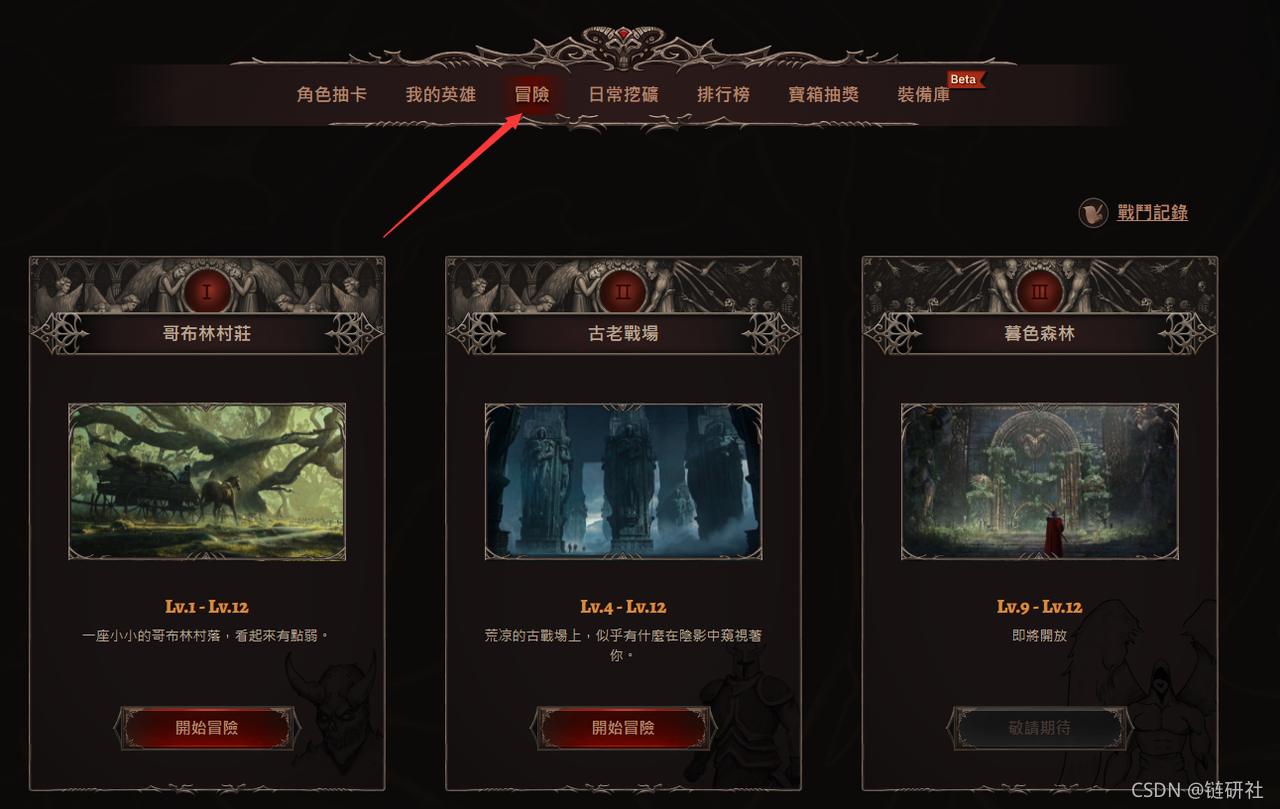Viewport: 1280px width, 809px height.
Task: Open the 排行榜 leaderboard tab
Action: [x=723, y=95]
